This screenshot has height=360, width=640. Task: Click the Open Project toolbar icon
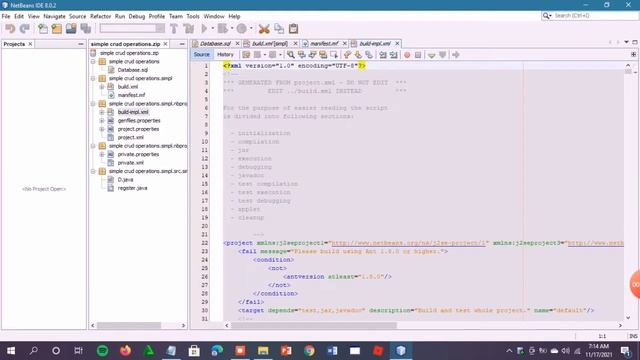71,29
